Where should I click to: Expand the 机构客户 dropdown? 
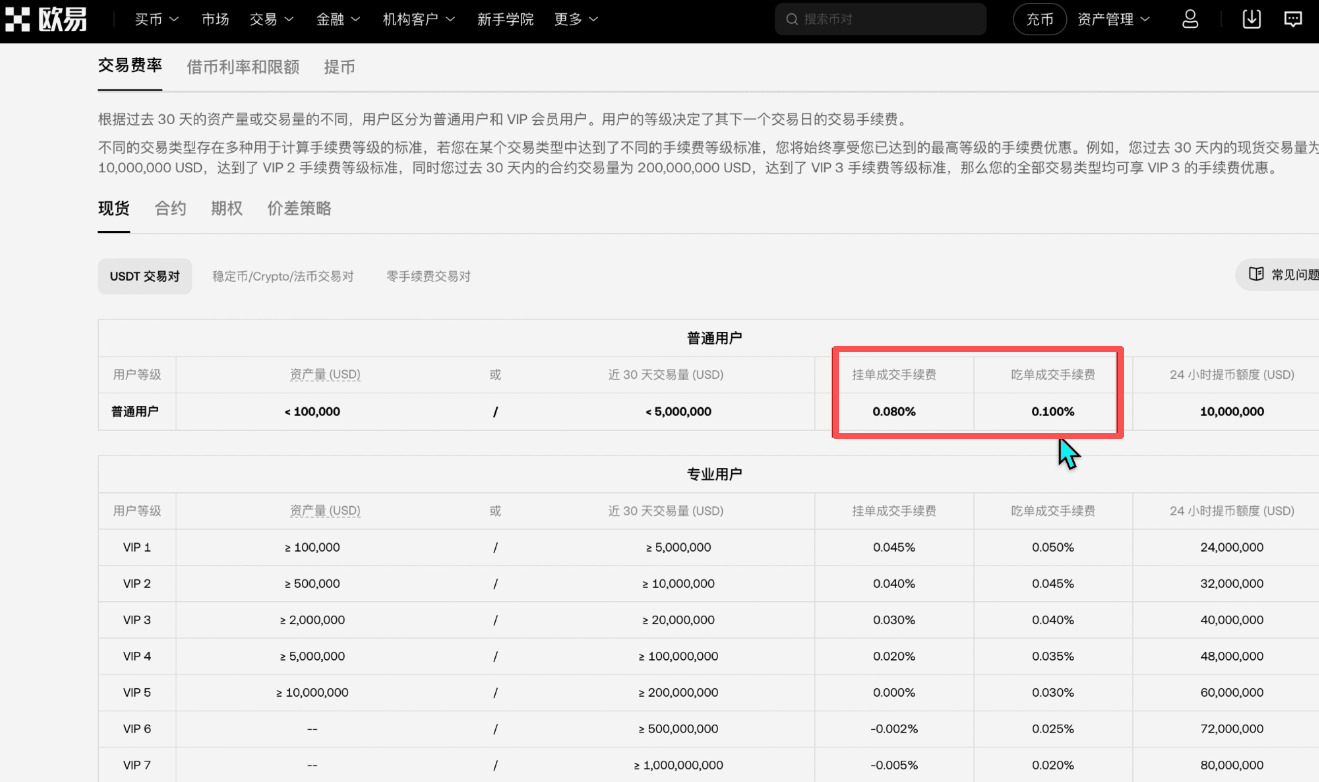(418, 18)
